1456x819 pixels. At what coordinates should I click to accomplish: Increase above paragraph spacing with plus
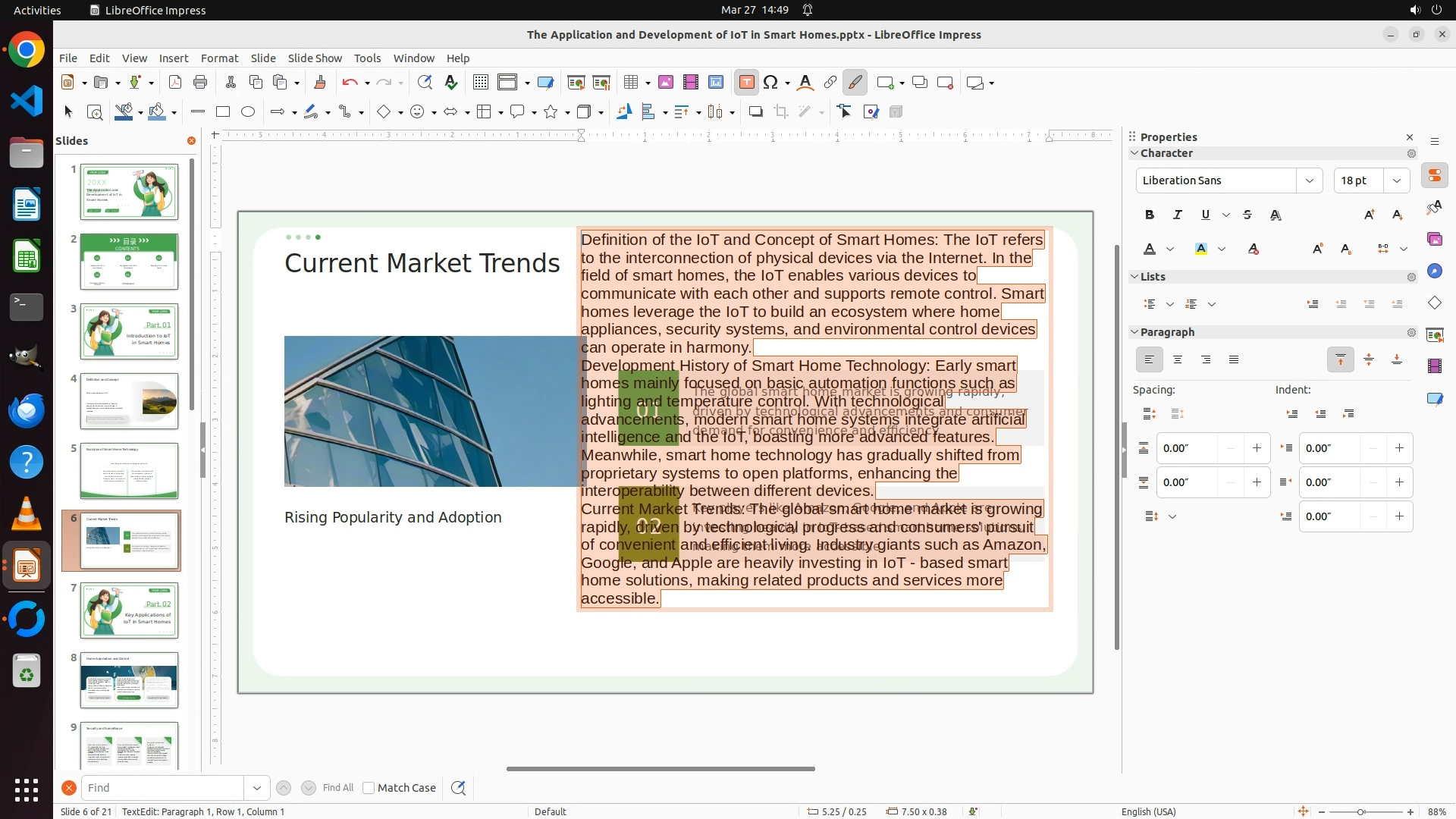1257,448
